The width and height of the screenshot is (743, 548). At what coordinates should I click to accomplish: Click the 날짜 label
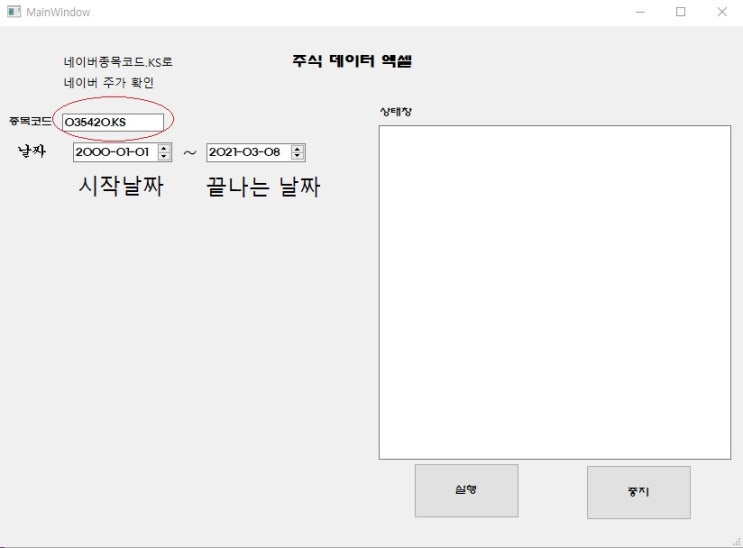click(32, 151)
